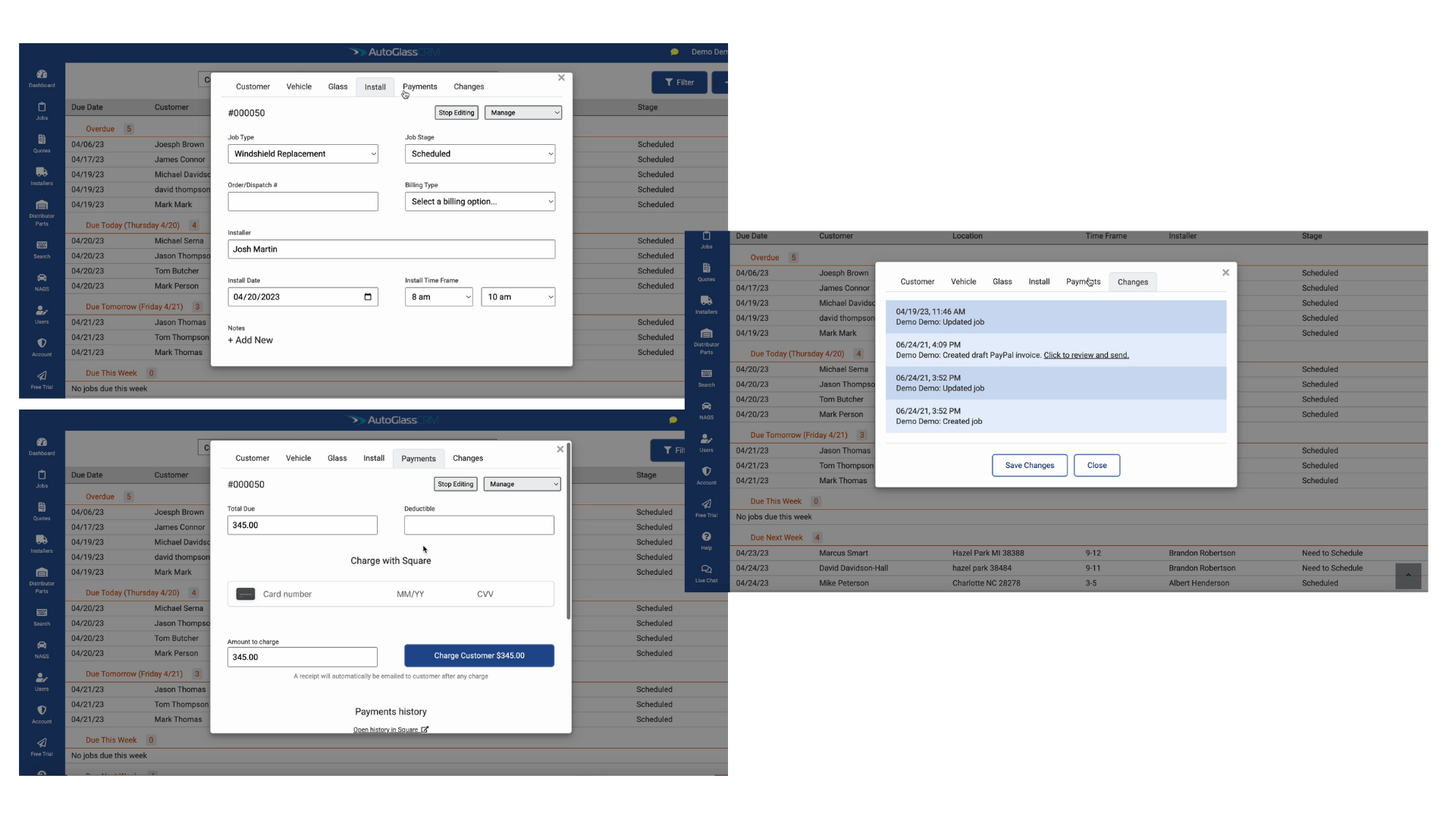The height and width of the screenshot is (819, 1456).
Task: Open the Help section
Action: 706,539
